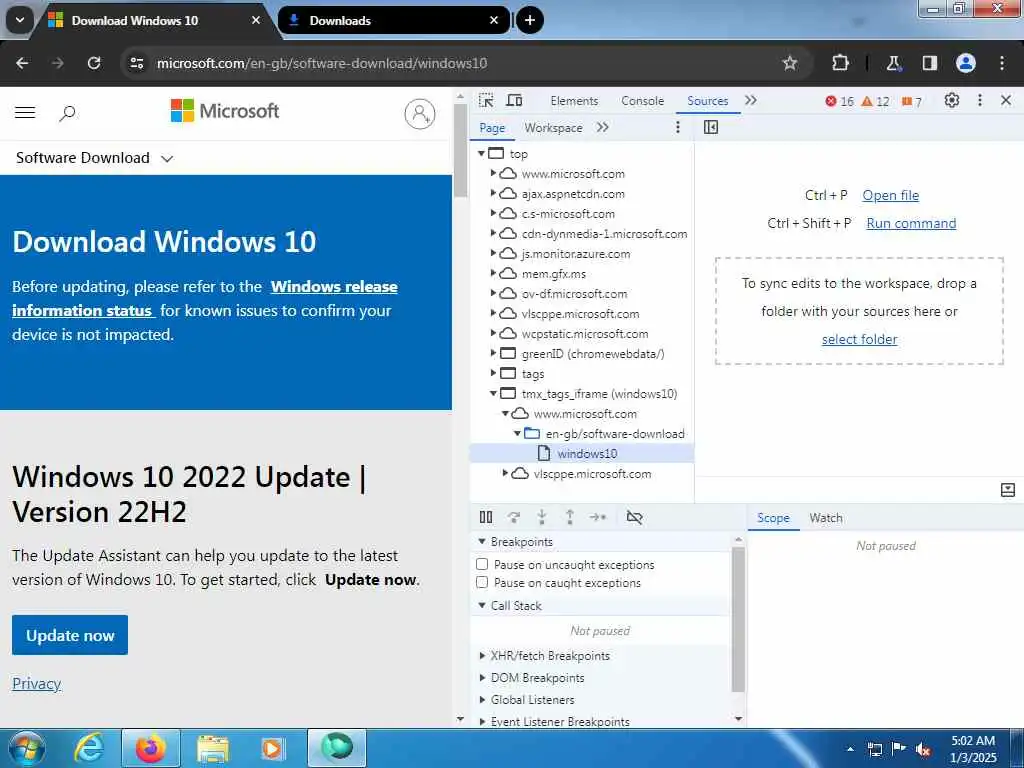
Task: Click Step into next function icon
Action: tap(541, 517)
